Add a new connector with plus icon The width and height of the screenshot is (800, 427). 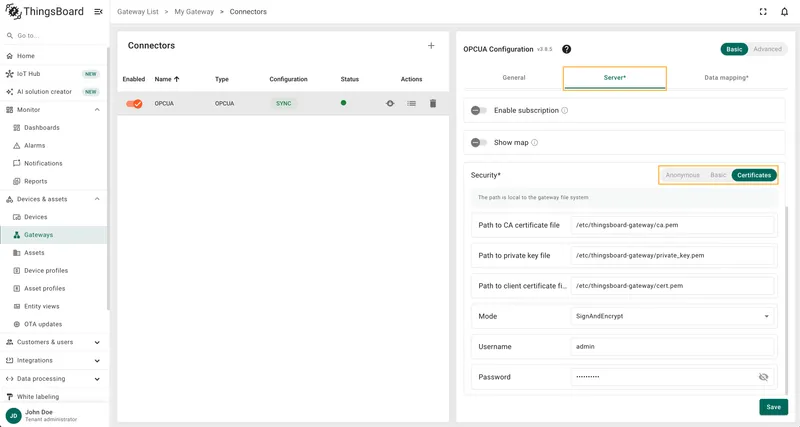(x=431, y=45)
